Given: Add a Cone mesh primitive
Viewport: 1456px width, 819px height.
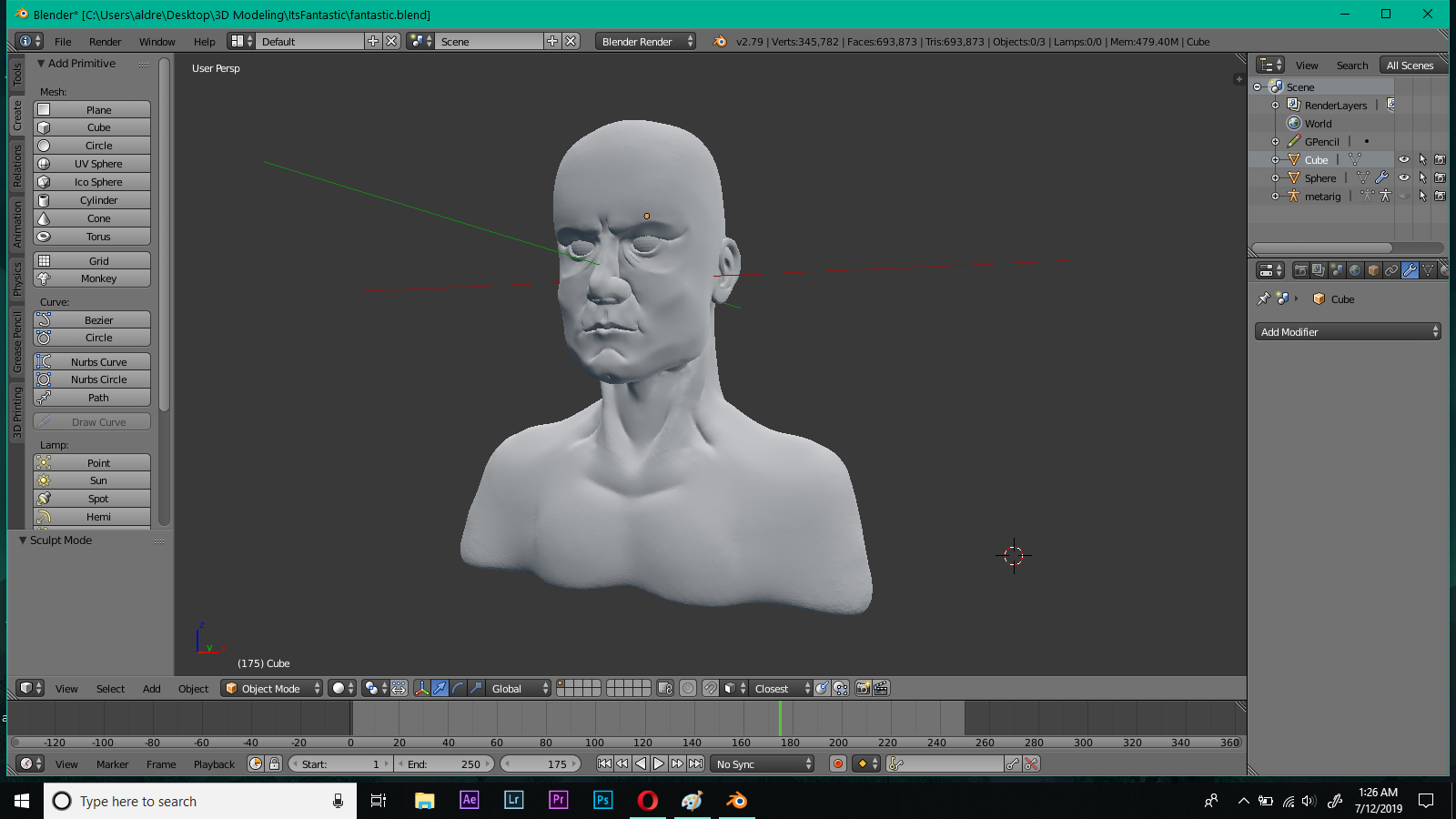Looking at the screenshot, I should coord(92,218).
